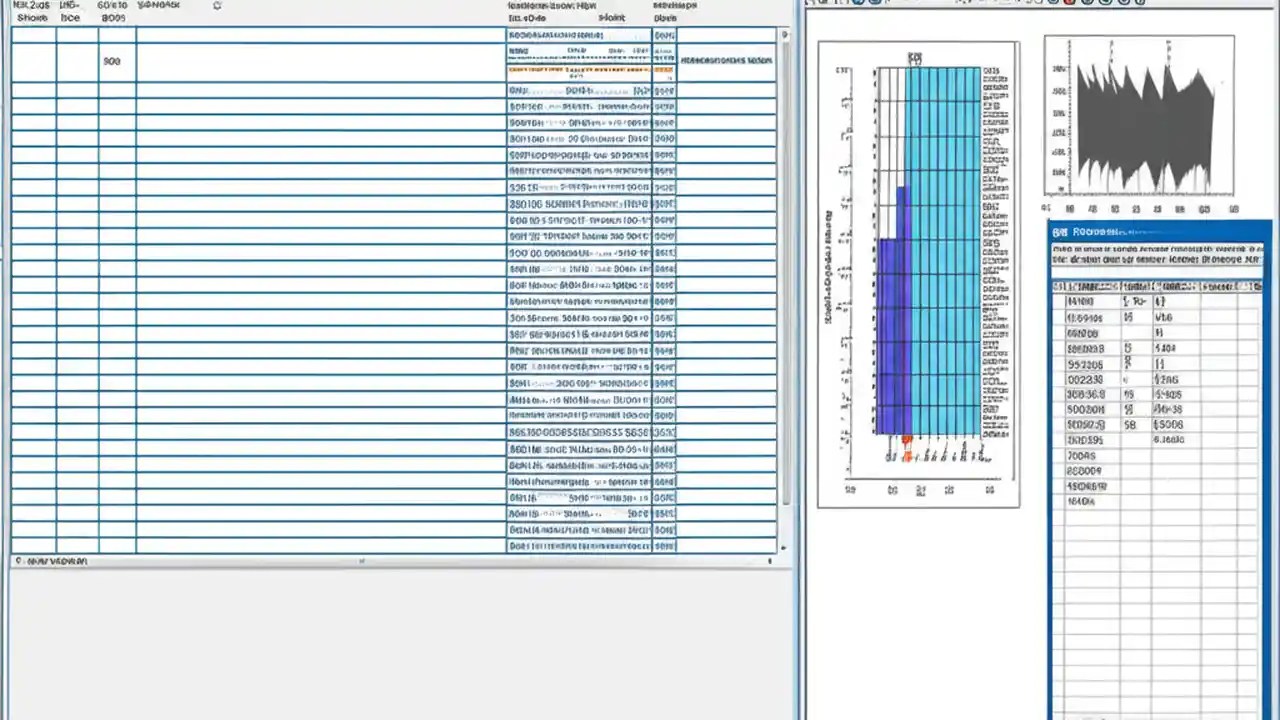The width and height of the screenshot is (1280, 720).
Task: Select the red record icon in the toolbar
Action: [1070, 5]
